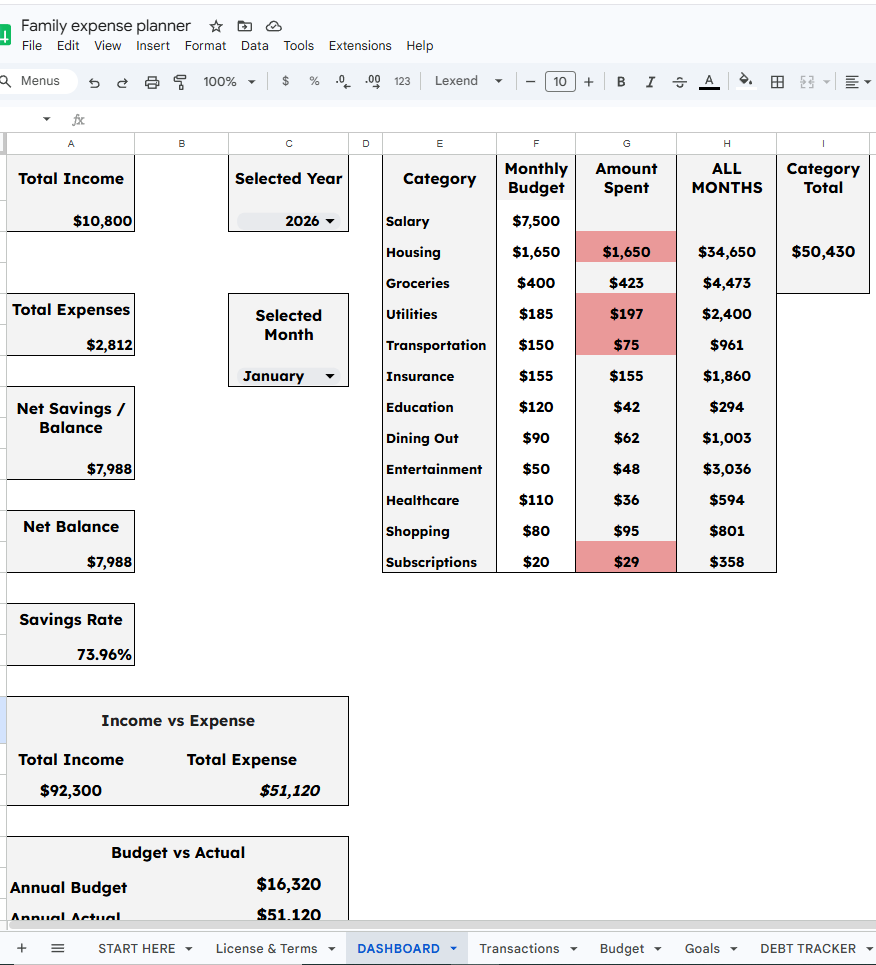This screenshot has height=965, width=876.
Task: Switch to the Goals sheet
Action: coord(702,948)
